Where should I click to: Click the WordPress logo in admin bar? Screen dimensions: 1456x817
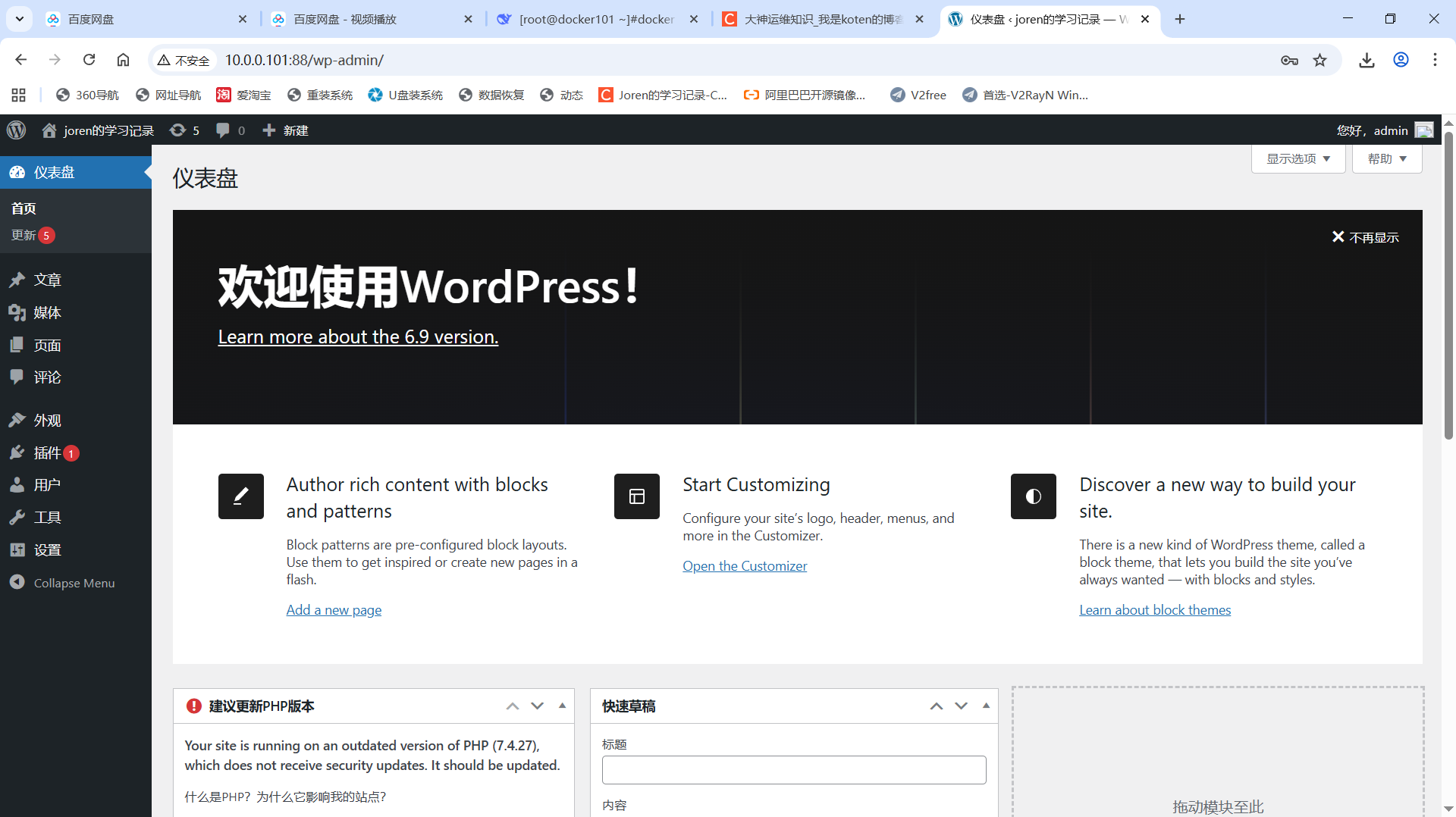[17, 130]
